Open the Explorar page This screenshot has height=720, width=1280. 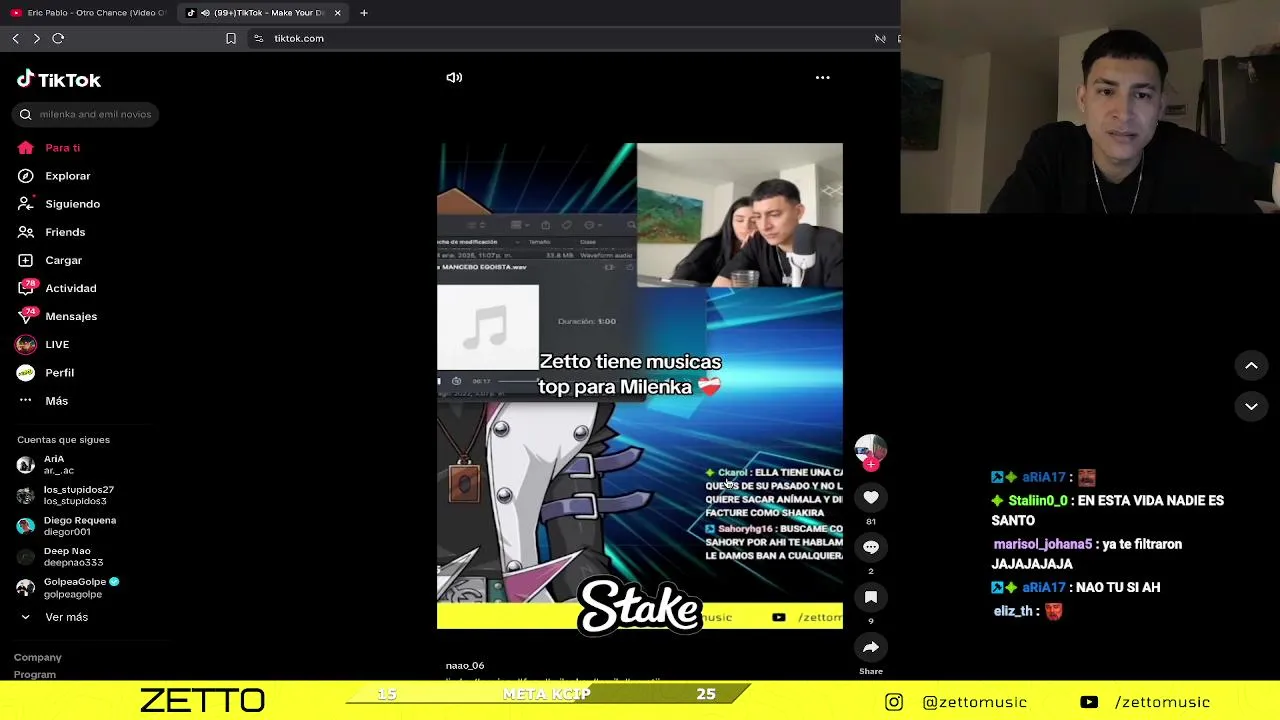click(x=67, y=176)
